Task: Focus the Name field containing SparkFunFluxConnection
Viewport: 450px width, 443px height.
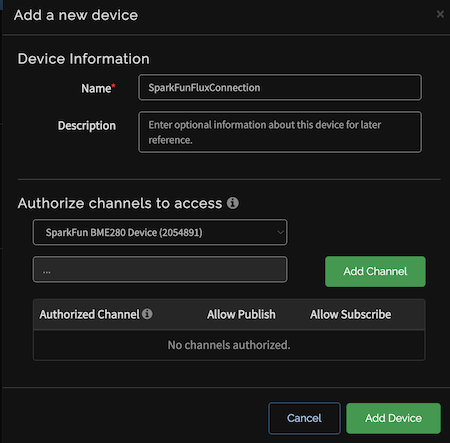Action: [280, 88]
